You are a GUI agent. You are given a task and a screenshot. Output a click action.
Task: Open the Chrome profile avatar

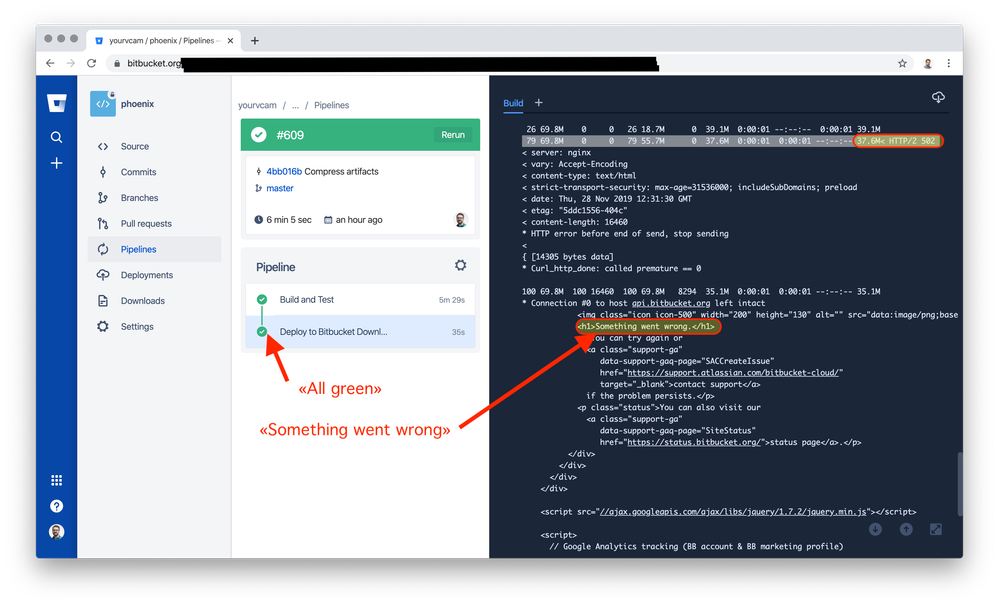pyautogui.click(x=928, y=63)
